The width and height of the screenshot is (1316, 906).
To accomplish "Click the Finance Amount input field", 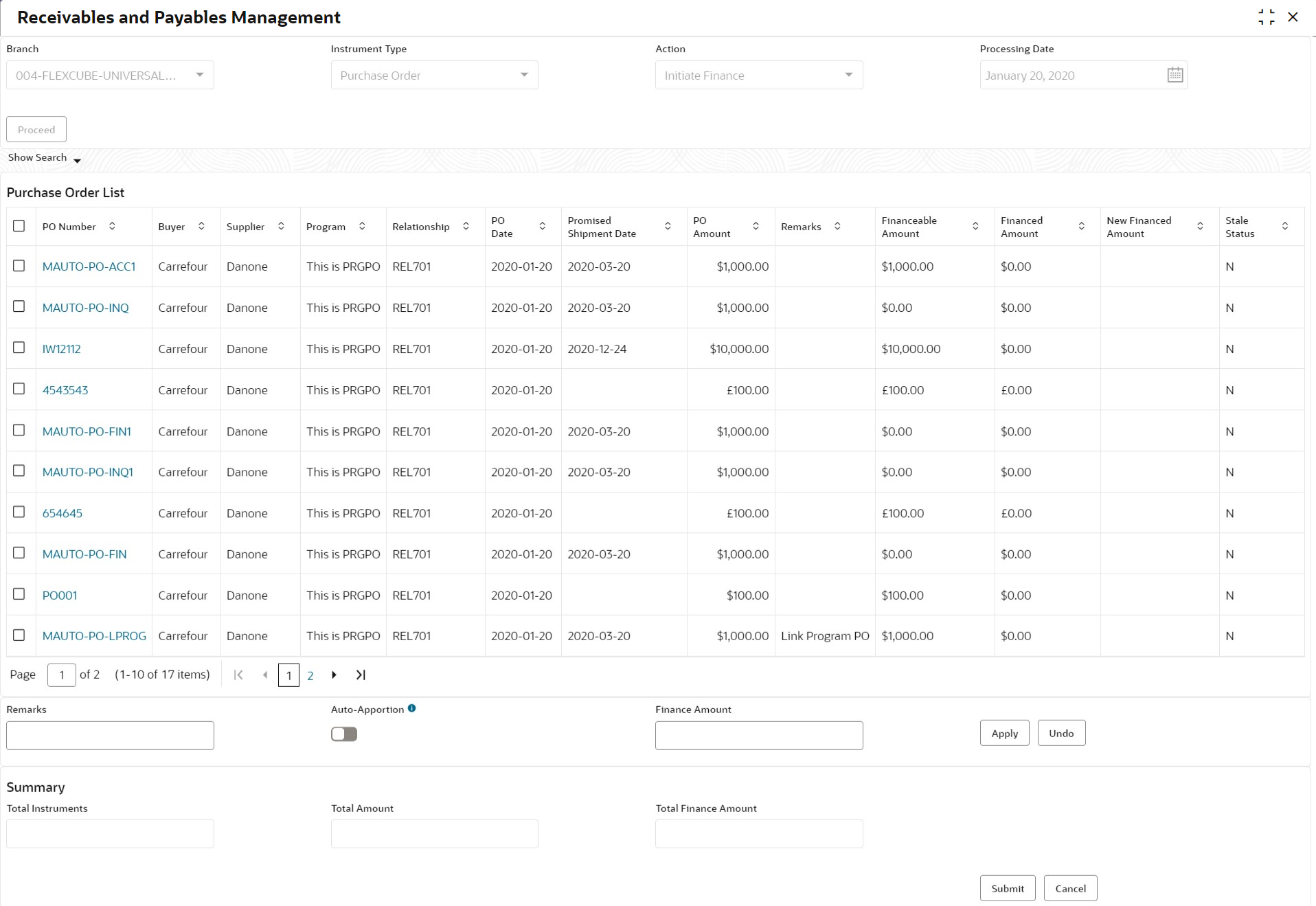I will [759, 735].
